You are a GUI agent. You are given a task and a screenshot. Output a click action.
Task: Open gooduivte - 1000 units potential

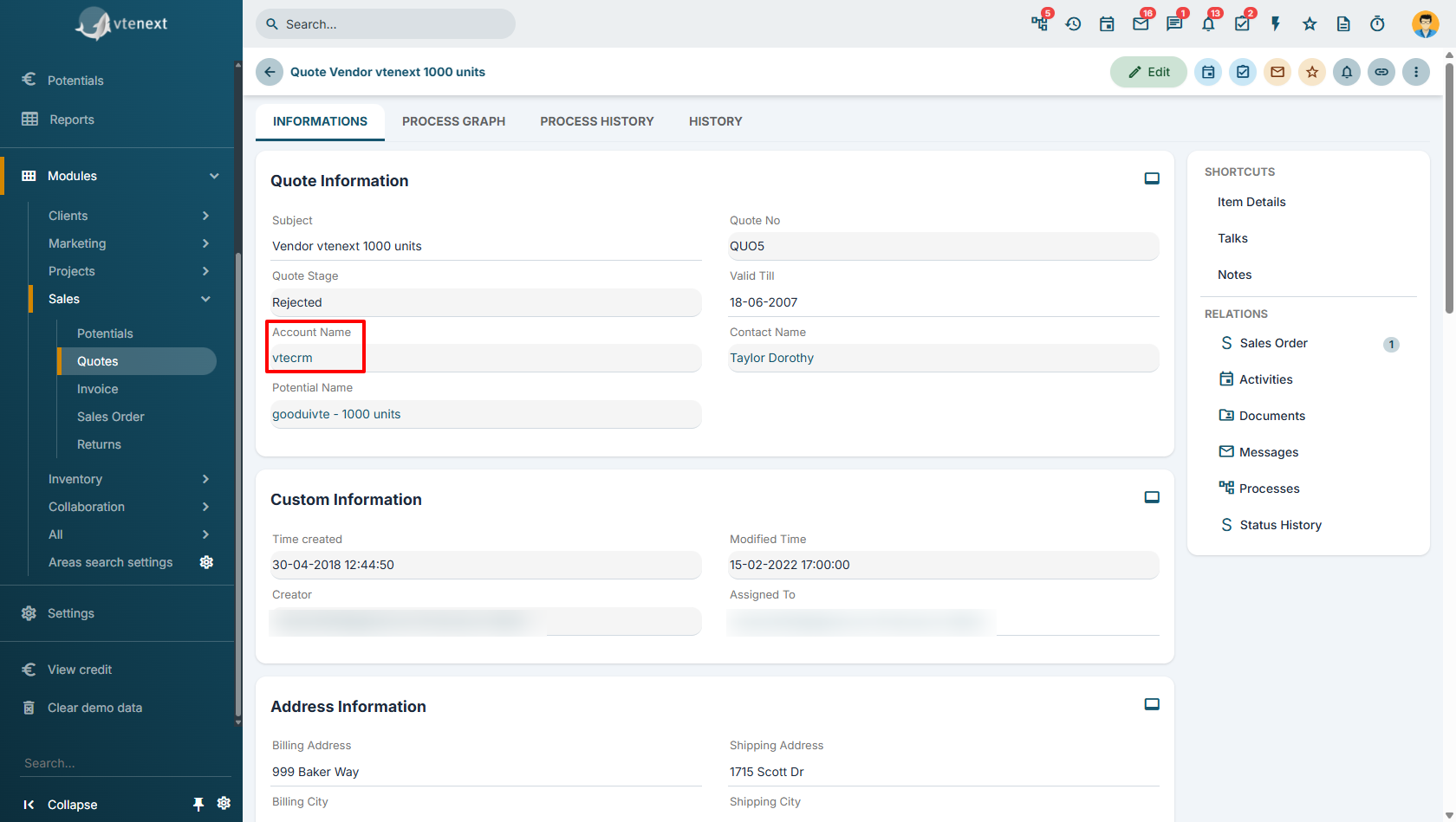[x=336, y=414]
